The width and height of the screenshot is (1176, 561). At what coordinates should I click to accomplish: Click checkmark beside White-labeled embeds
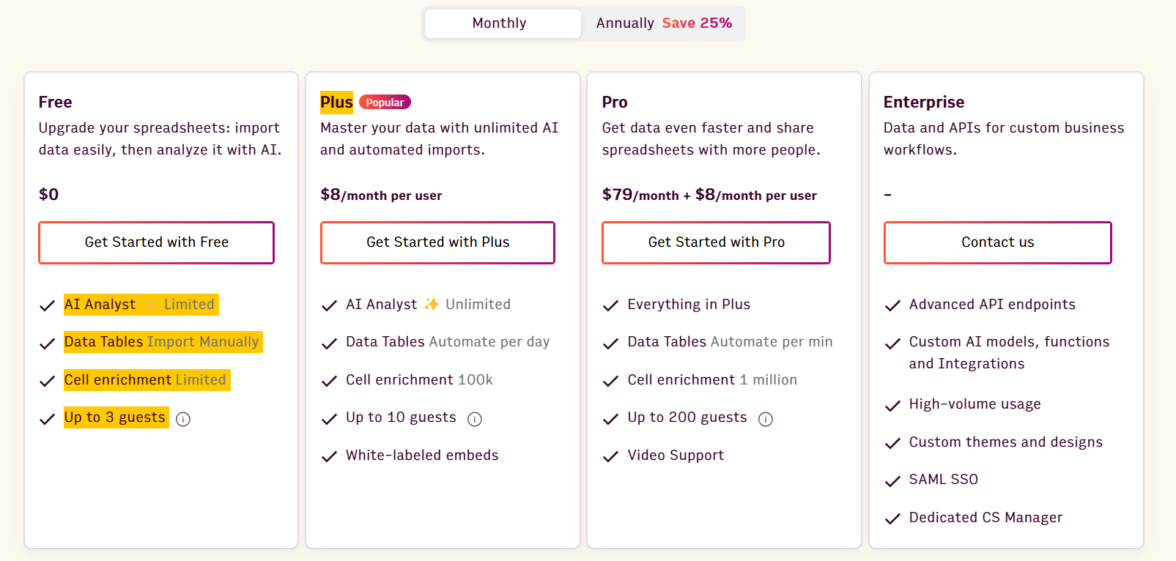pos(329,456)
